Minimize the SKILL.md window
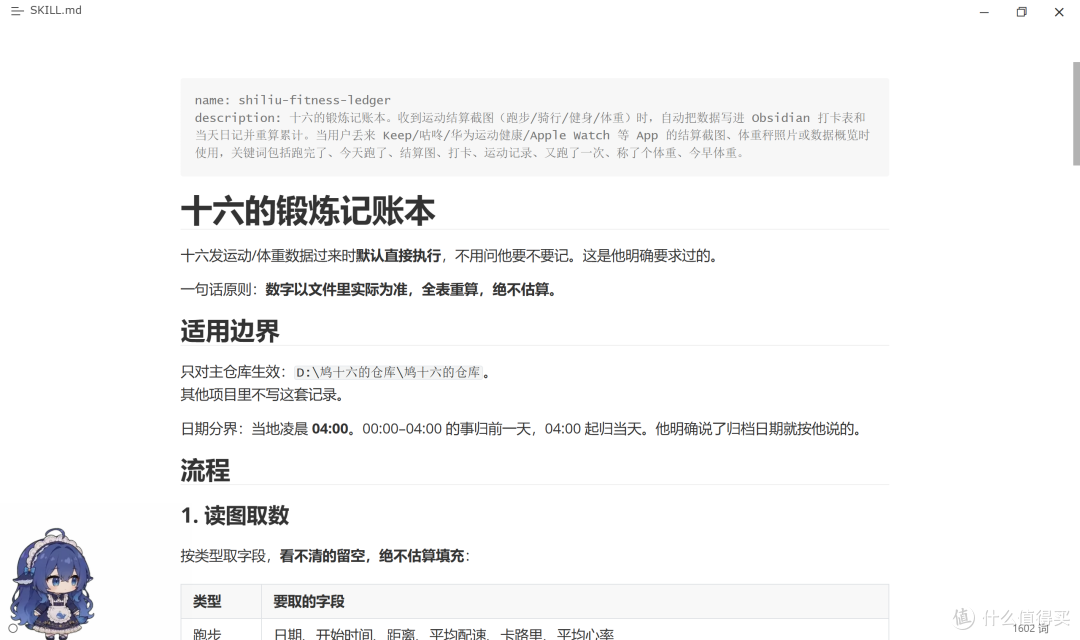This screenshot has height=640, width=1080. [x=984, y=12]
